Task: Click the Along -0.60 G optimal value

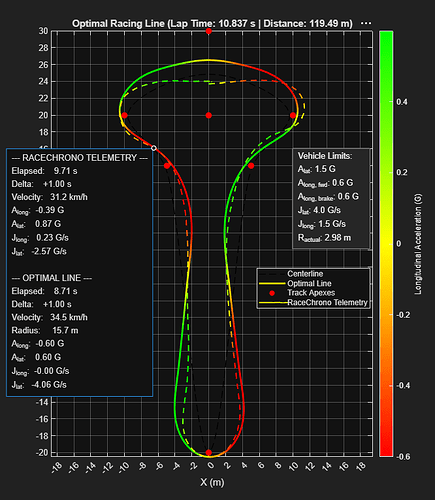Action: click(38, 344)
